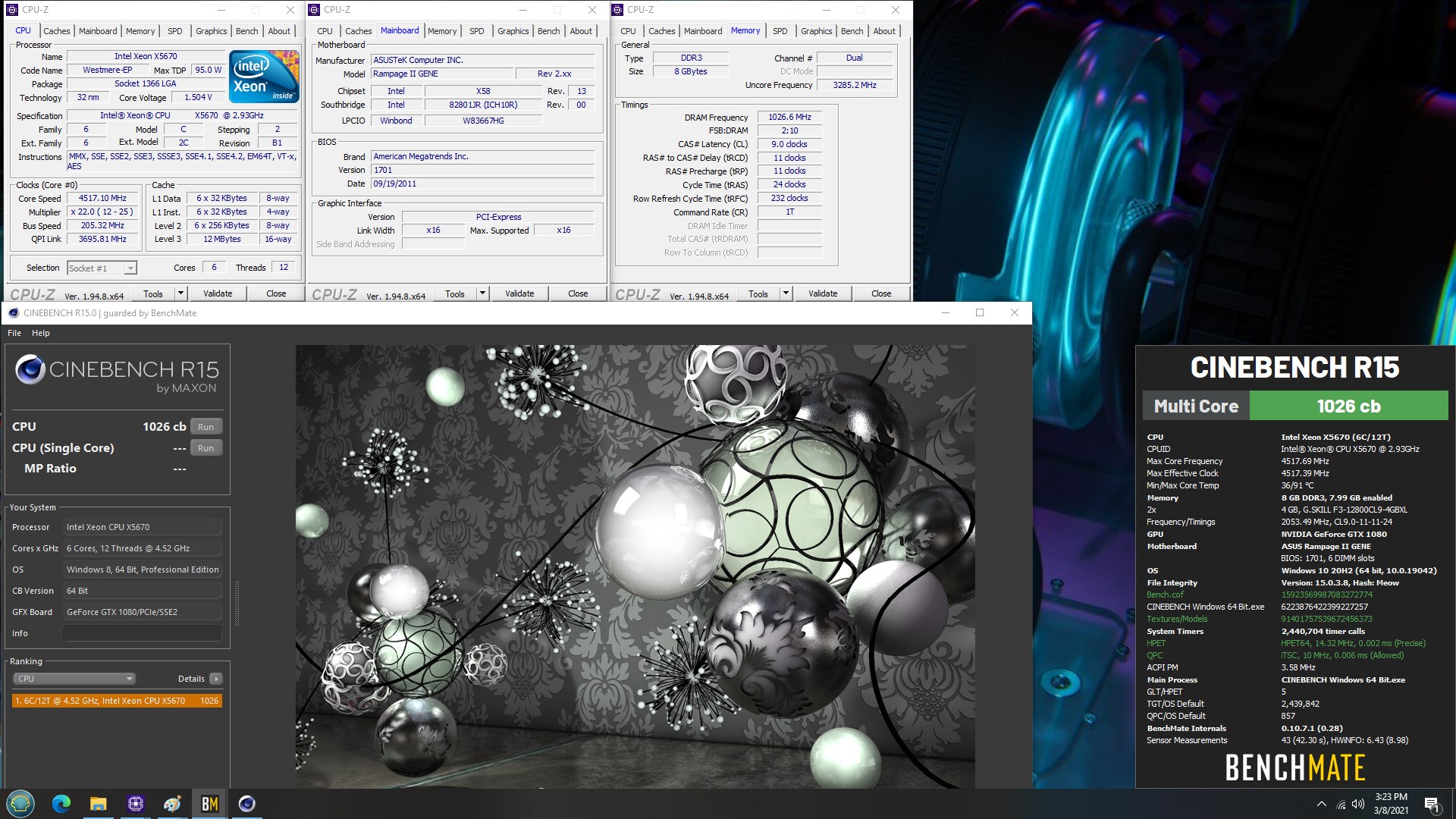
Task: Select Memory tab in Mainboard CPU-Z window
Action: coord(442,31)
